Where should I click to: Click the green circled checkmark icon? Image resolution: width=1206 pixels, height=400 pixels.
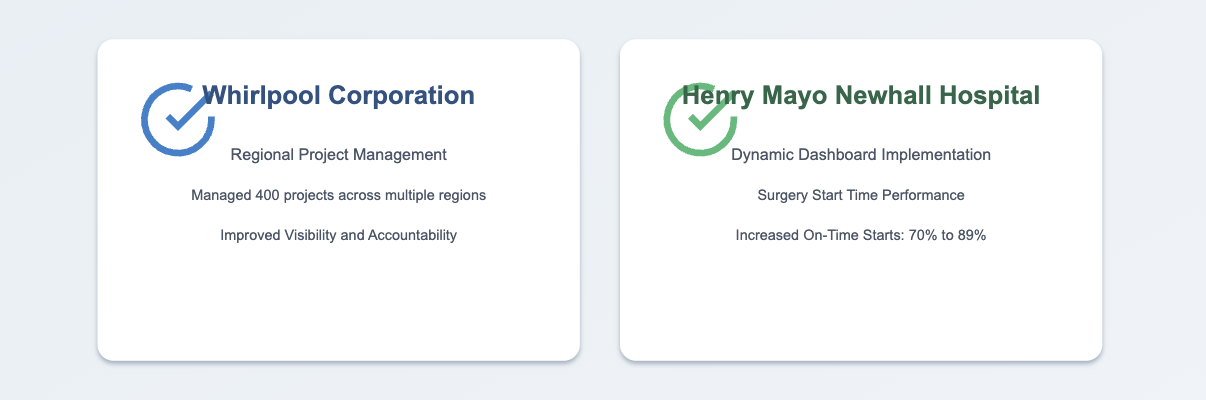[700, 118]
